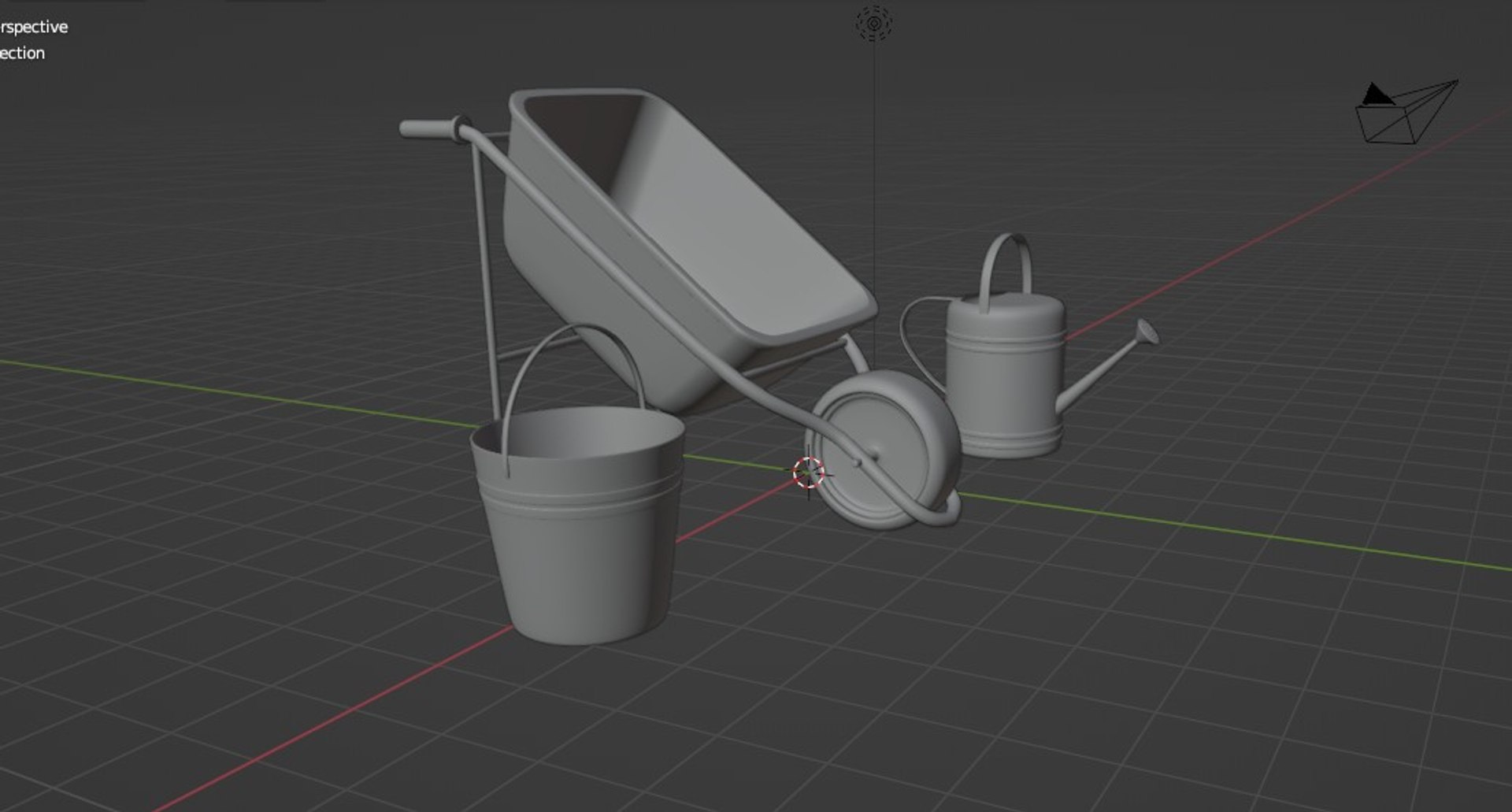Select the camera object in the viewport
Screen dimensions: 1512x812
[1406, 113]
